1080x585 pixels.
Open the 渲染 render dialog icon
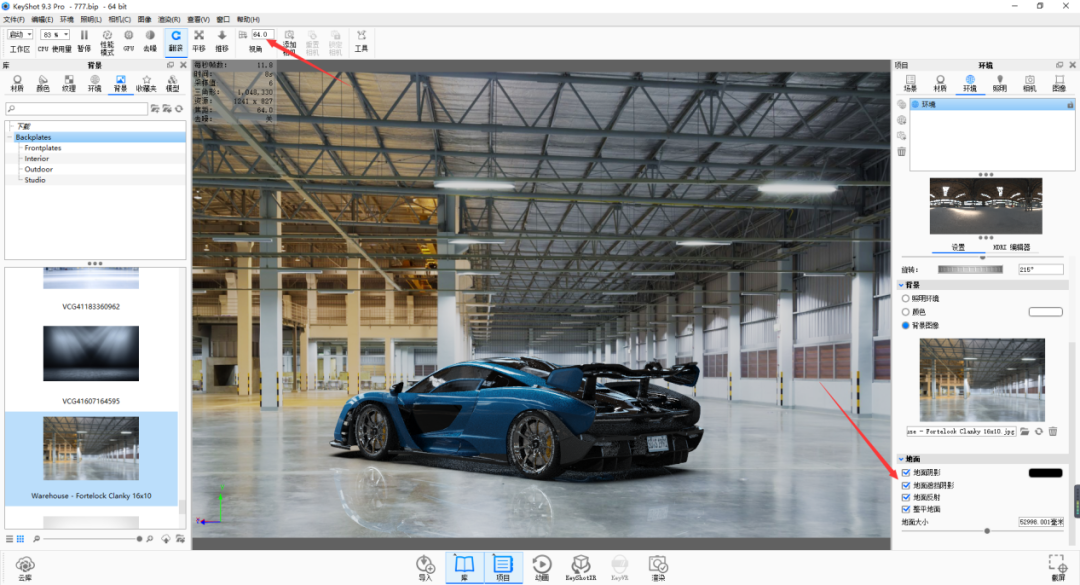pos(658,568)
